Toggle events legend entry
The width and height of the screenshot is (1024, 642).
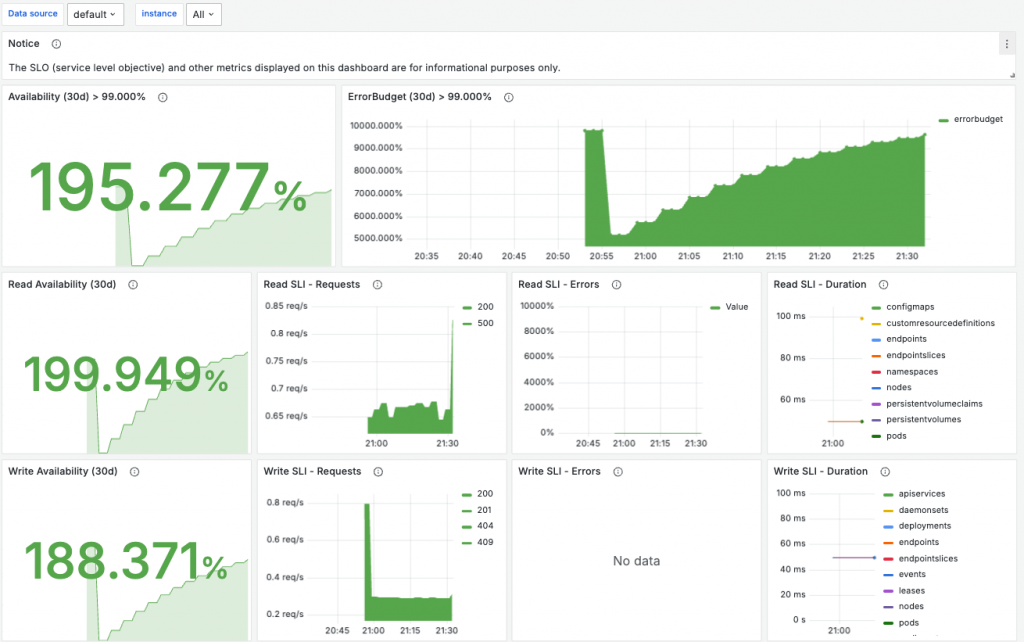912,574
